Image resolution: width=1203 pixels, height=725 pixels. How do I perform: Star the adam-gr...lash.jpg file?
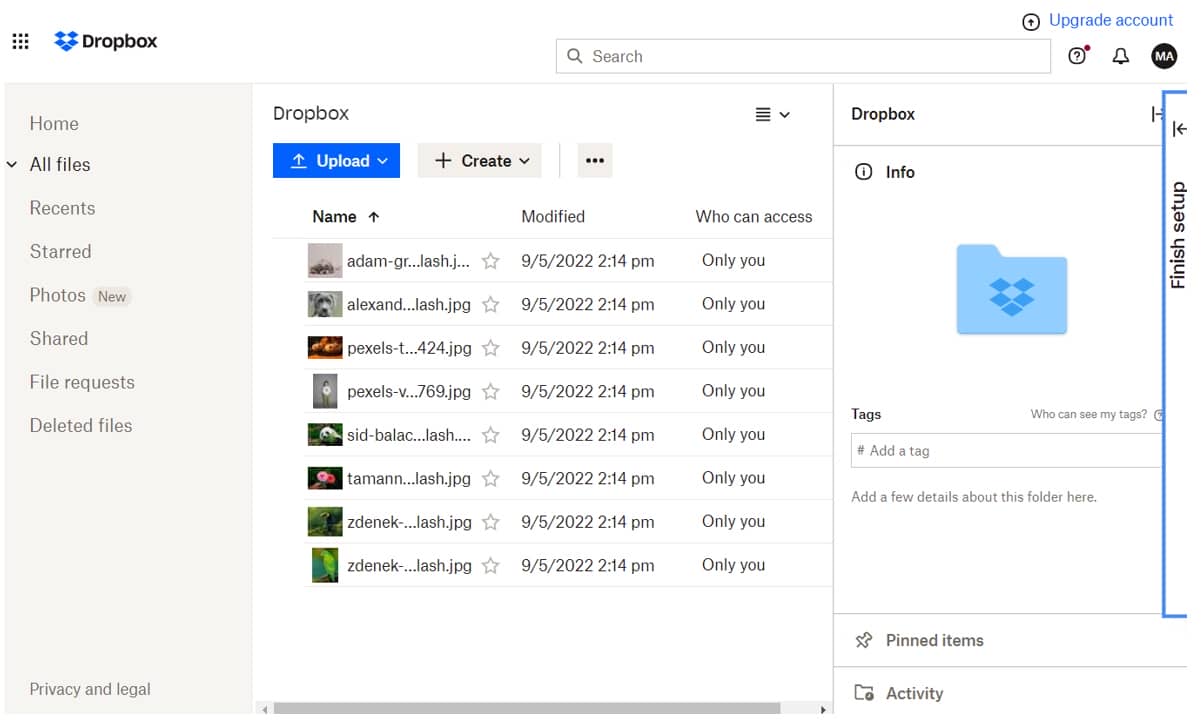tap(491, 261)
